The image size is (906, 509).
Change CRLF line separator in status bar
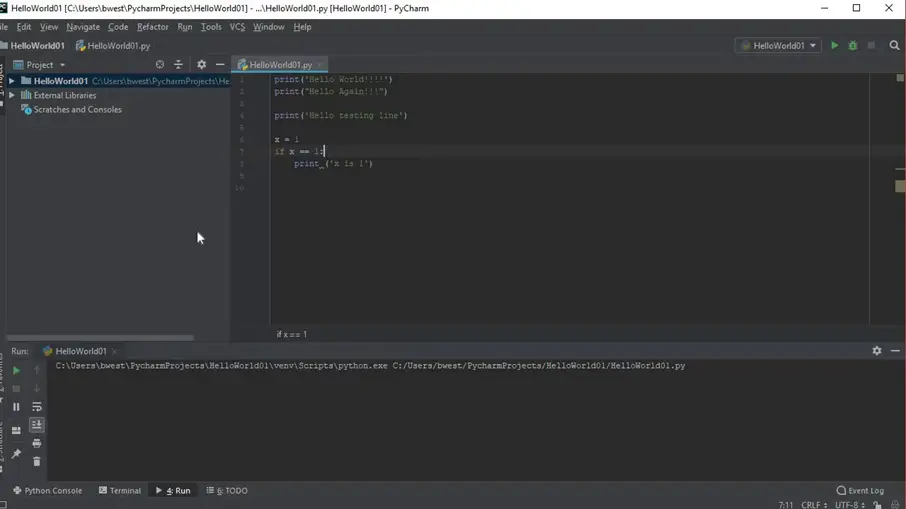pyautogui.click(x=814, y=504)
